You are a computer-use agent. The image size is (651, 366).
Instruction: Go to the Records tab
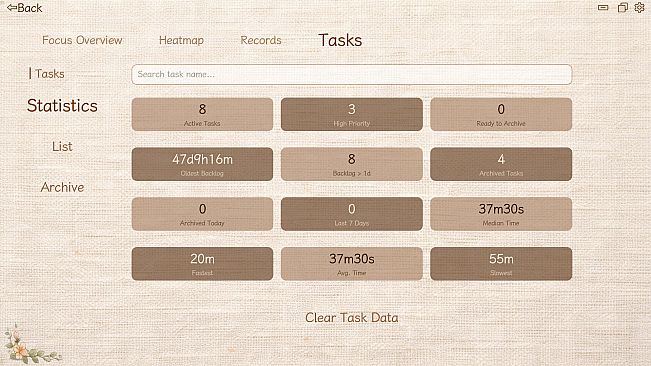coord(261,40)
